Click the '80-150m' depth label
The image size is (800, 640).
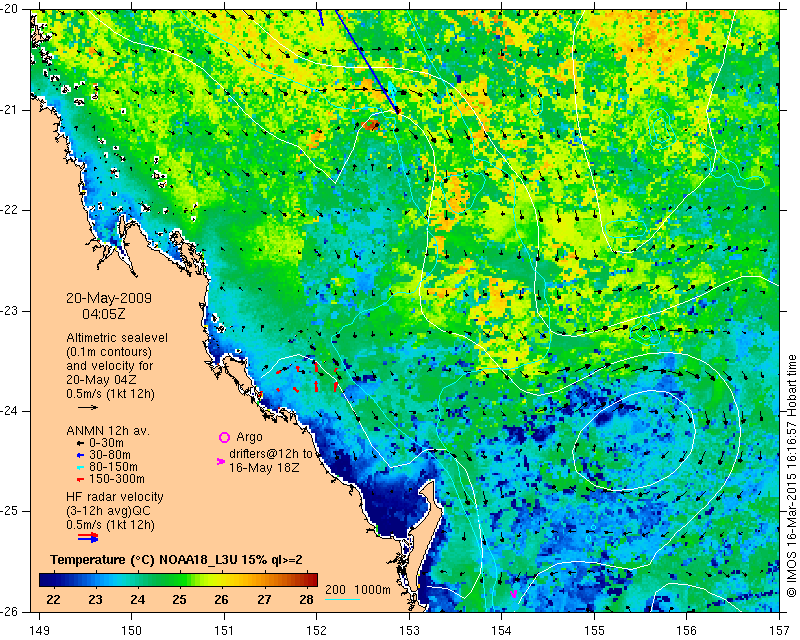pyautogui.click(x=113, y=467)
